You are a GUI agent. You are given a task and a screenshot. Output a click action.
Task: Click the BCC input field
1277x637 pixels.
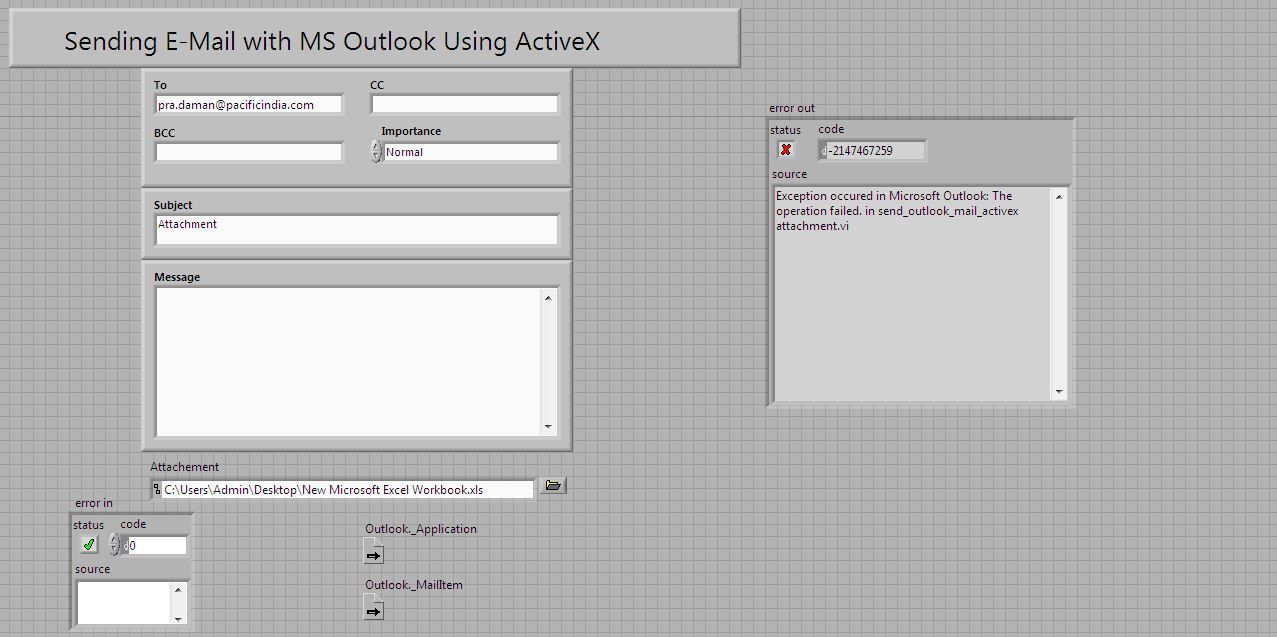click(x=247, y=151)
